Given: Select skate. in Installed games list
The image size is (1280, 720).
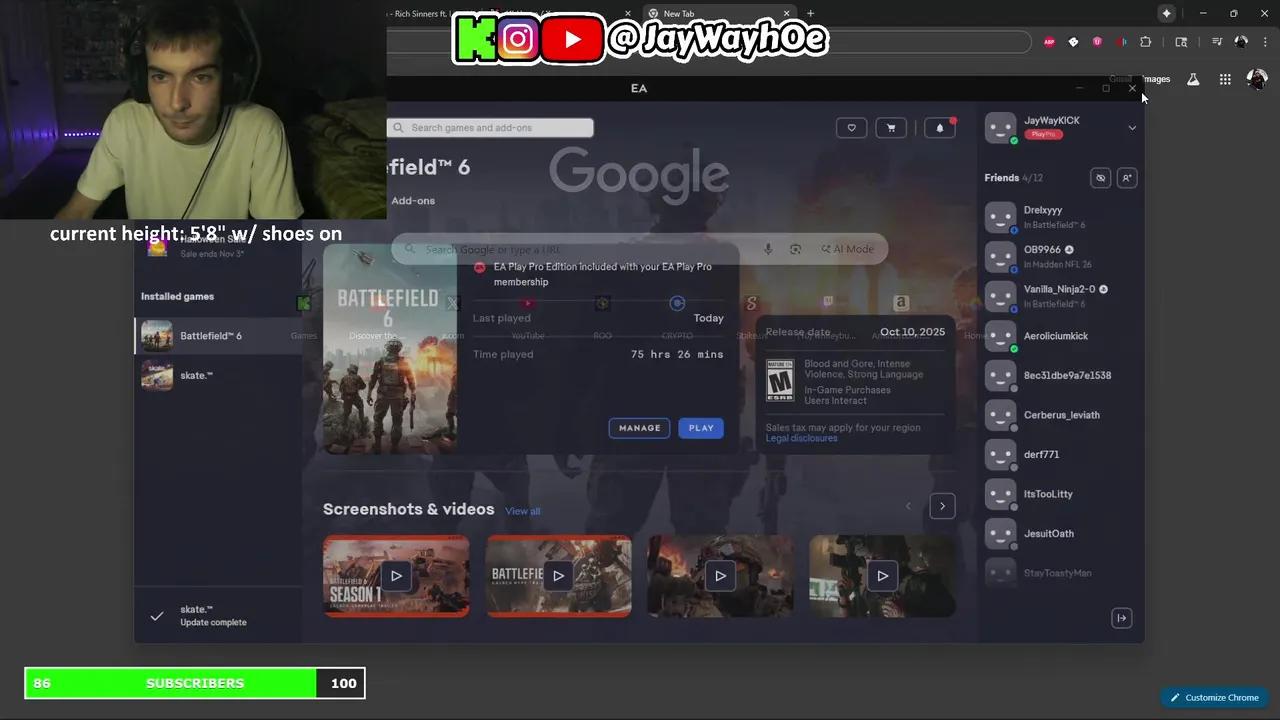Looking at the screenshot, I should point(218,375).
